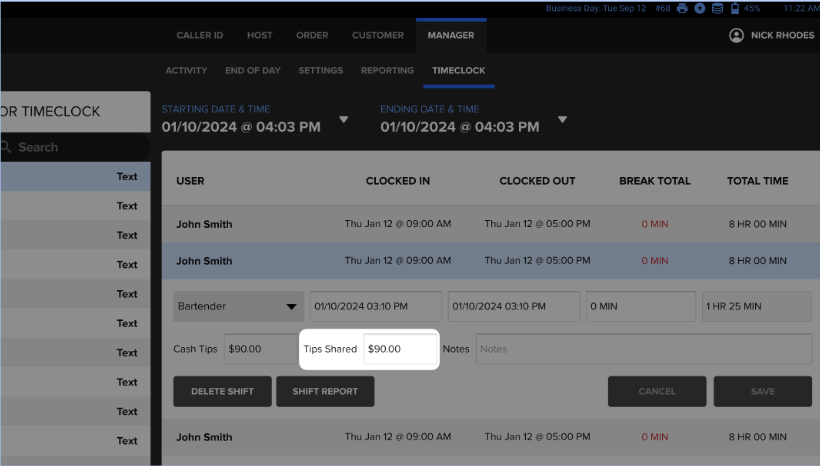Click the circular status icon beside the printer
This screenshot has height=466, width=820.
700,8
